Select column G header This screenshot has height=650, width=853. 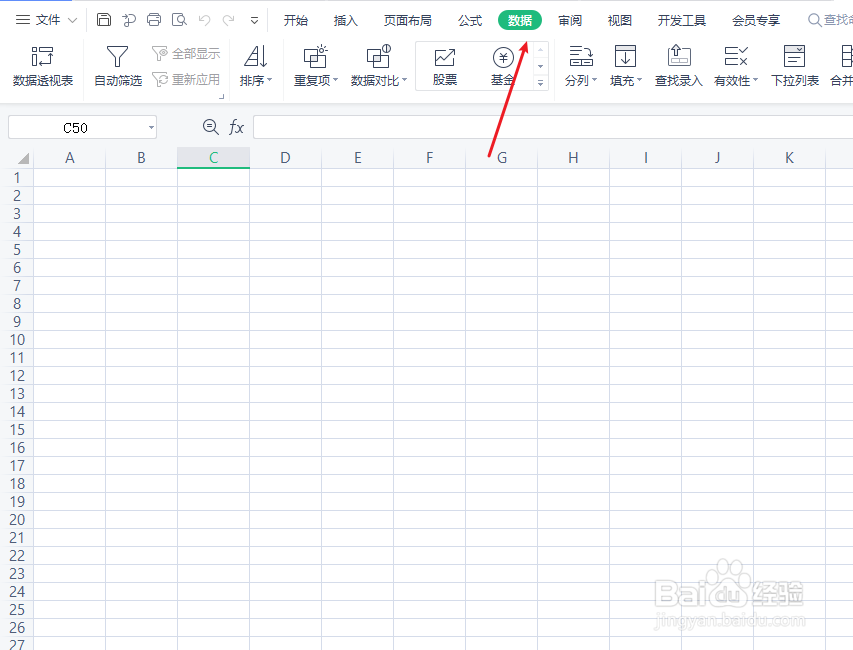[x=502, y=158]
